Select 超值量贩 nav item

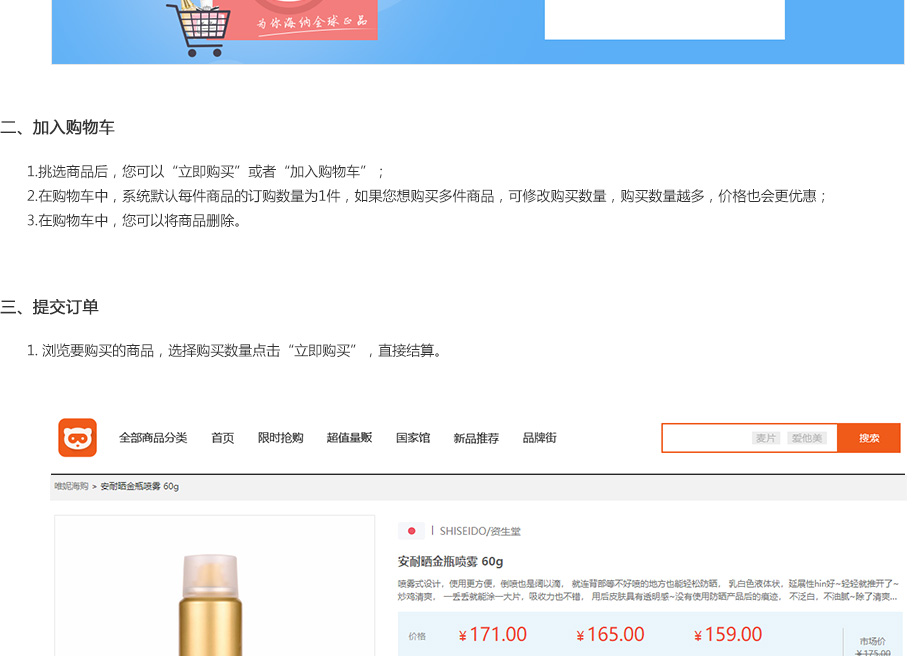[x=350, y=438]
